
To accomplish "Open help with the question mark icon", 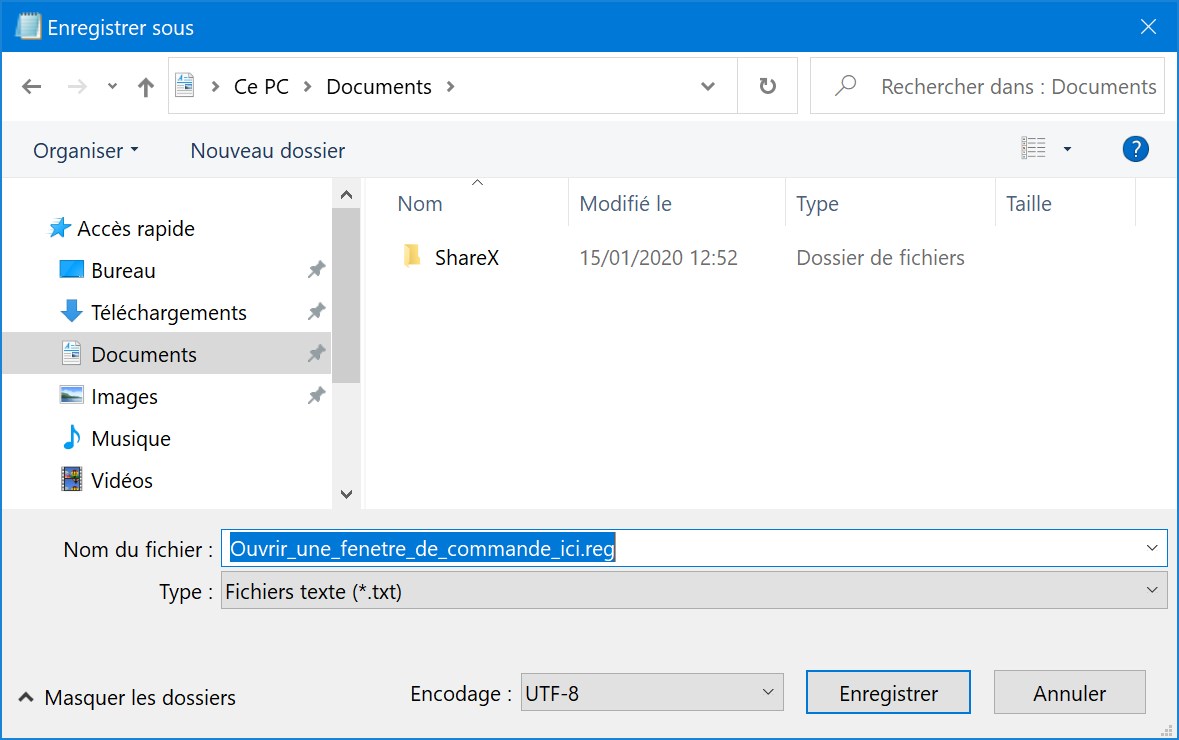I will click(x=1135, y=149).
